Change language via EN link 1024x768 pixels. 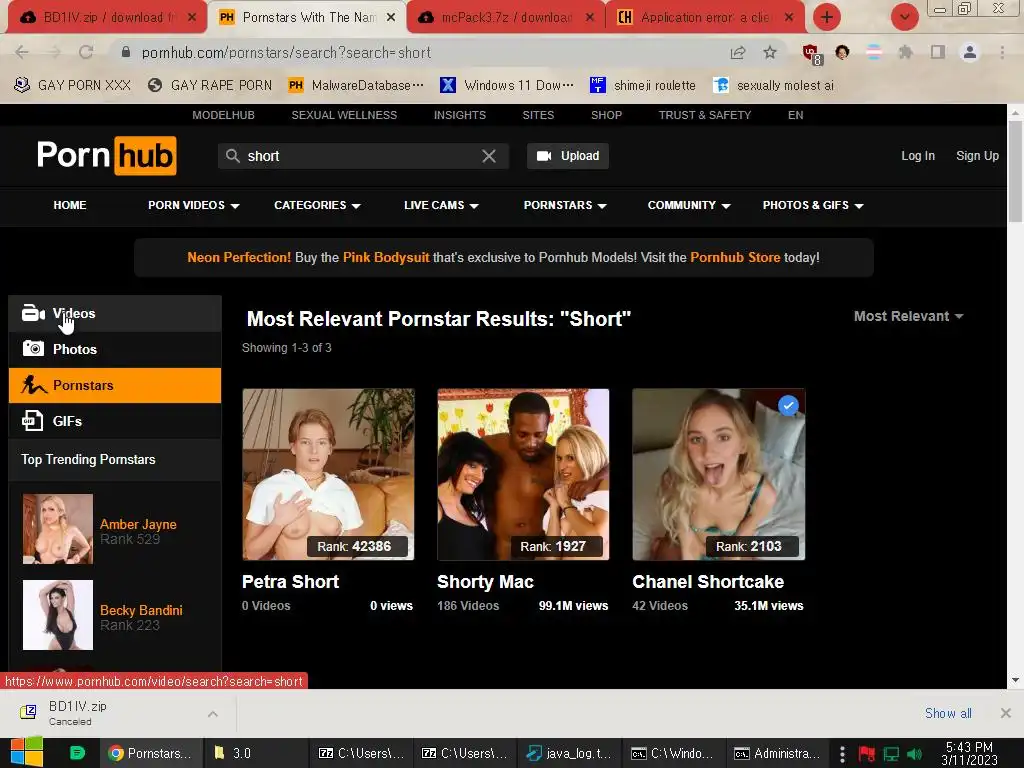pos(795,115)
